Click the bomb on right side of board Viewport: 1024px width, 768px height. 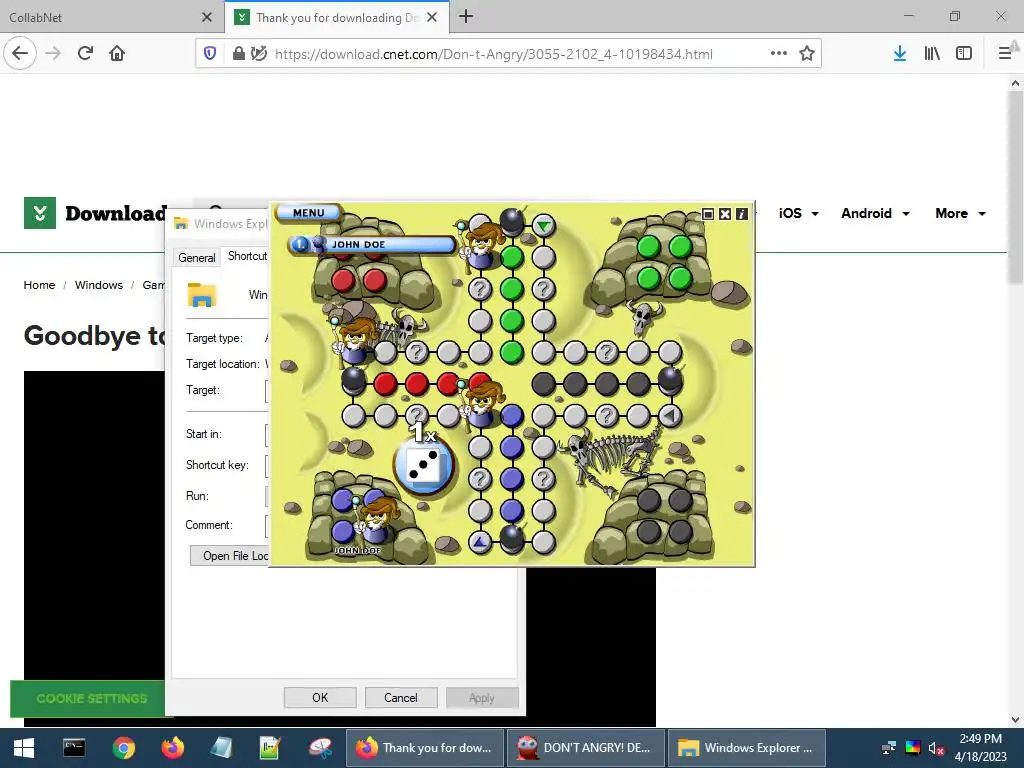pos(671,379)
